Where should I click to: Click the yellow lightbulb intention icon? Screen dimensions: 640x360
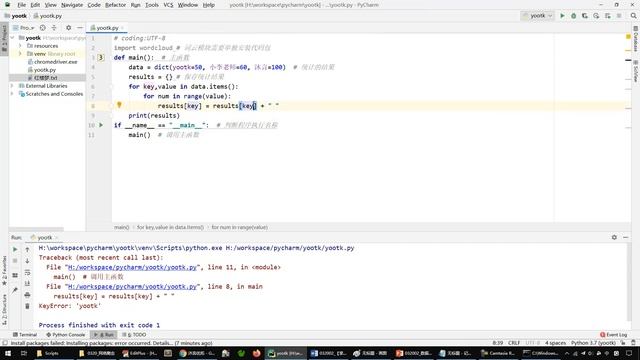click(119, 105)
